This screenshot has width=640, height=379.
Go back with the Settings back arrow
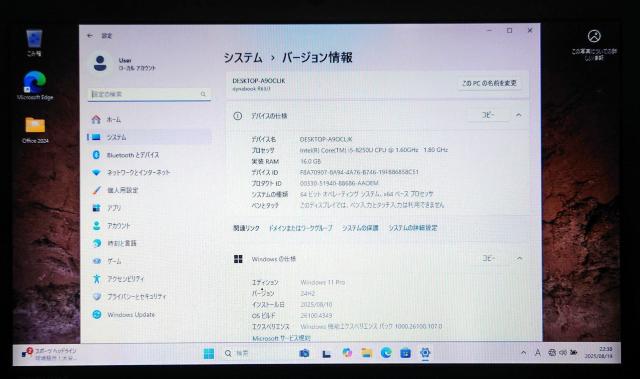point(90,35)
